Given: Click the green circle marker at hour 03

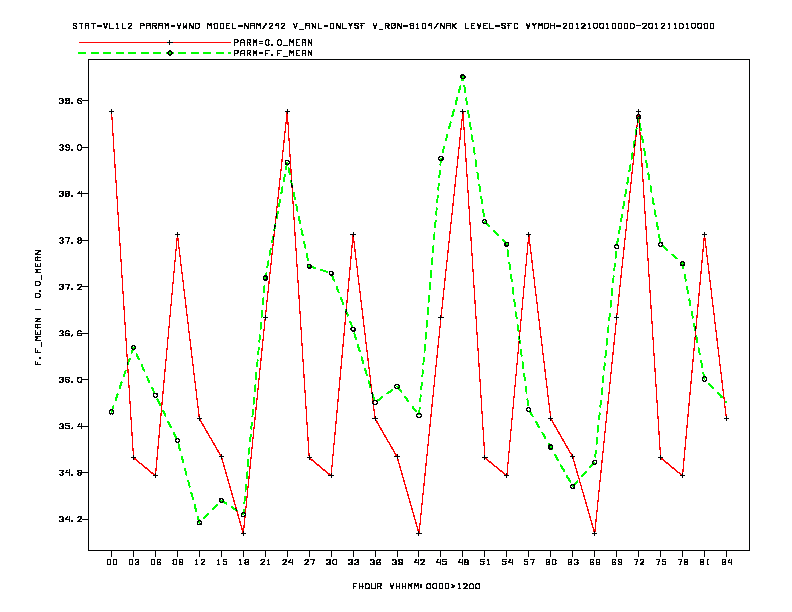Looking at the screenshot, I should tap(133, 348).
